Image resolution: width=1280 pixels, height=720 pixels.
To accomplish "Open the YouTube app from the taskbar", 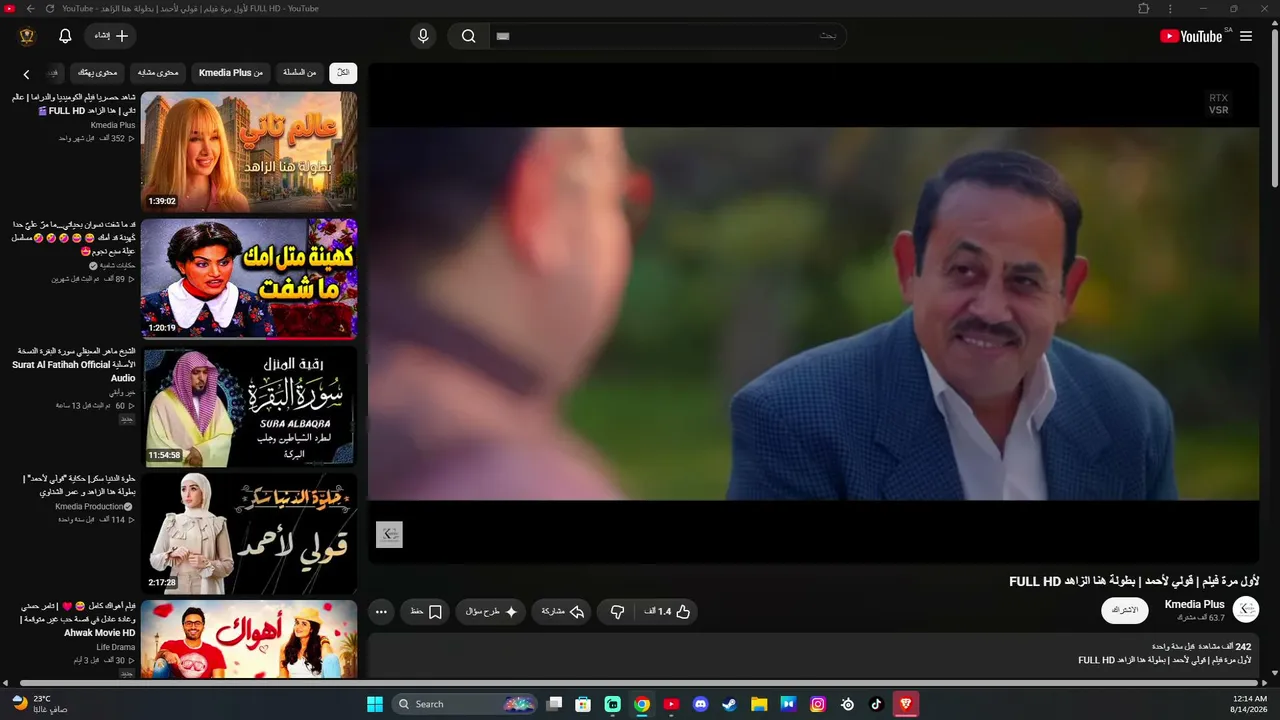I will [x=671, y=704].
